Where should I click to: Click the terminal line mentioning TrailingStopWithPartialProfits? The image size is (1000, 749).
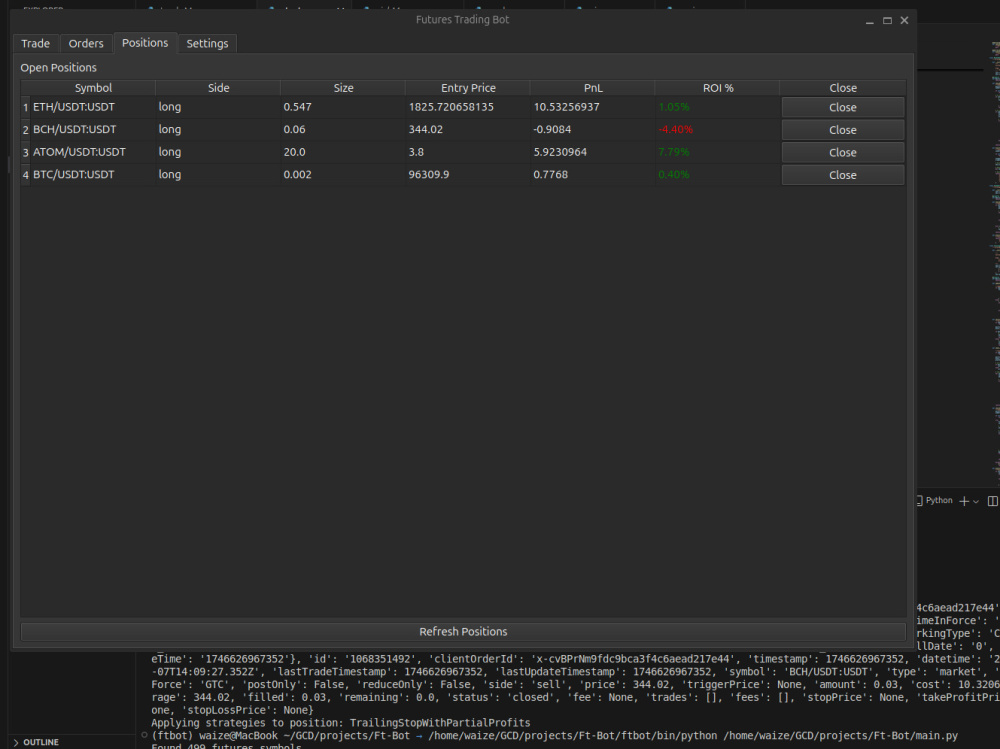coord(341,723)
